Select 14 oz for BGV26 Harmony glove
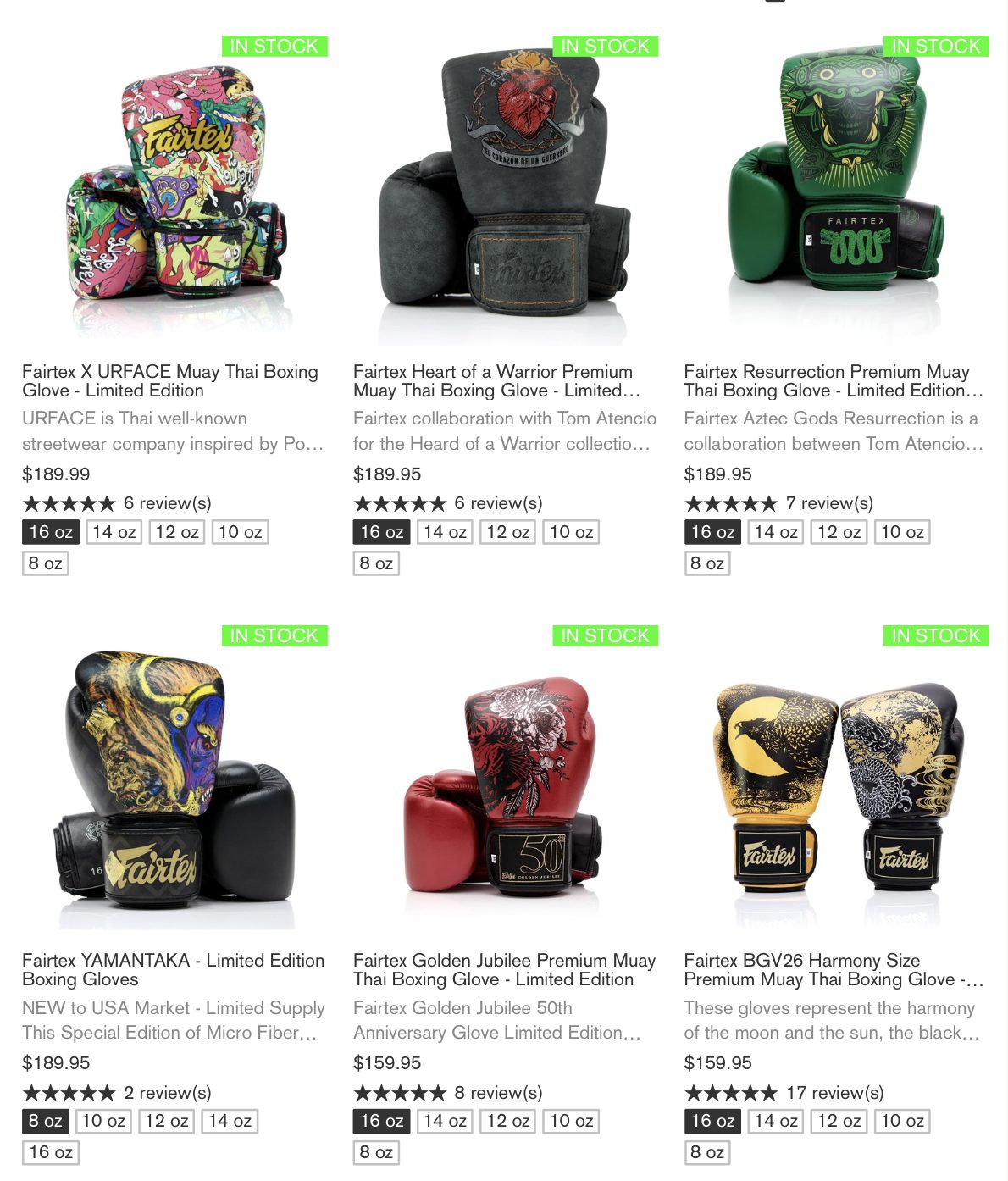1008x1181 pixels. coord(776,1121)
